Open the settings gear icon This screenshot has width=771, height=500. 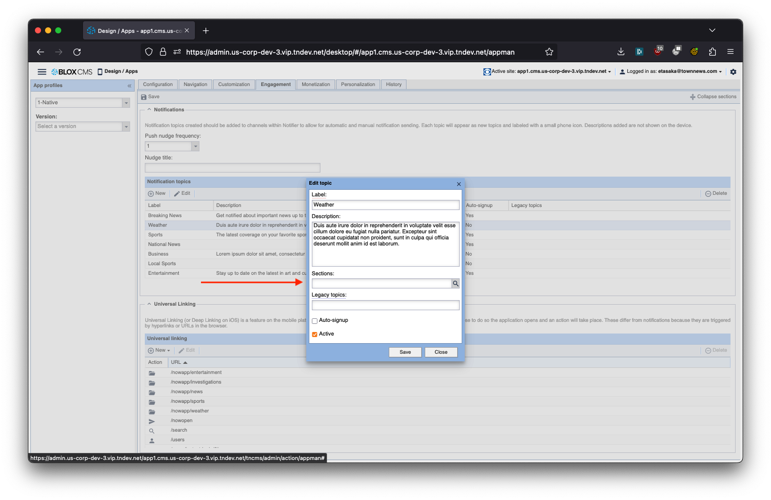click(x=733, y=72)
